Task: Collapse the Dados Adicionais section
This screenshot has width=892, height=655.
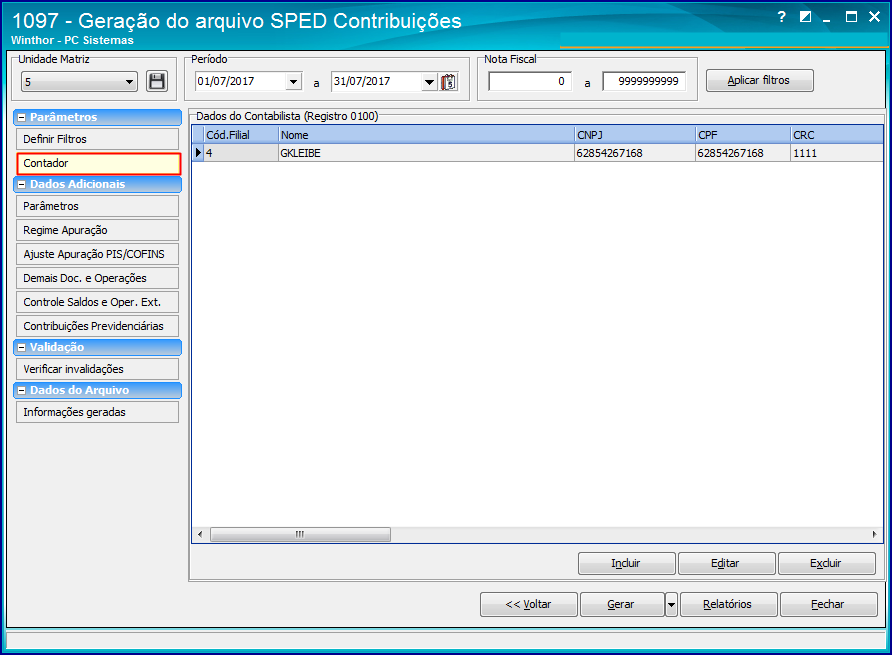Action: tap(22, 184)
